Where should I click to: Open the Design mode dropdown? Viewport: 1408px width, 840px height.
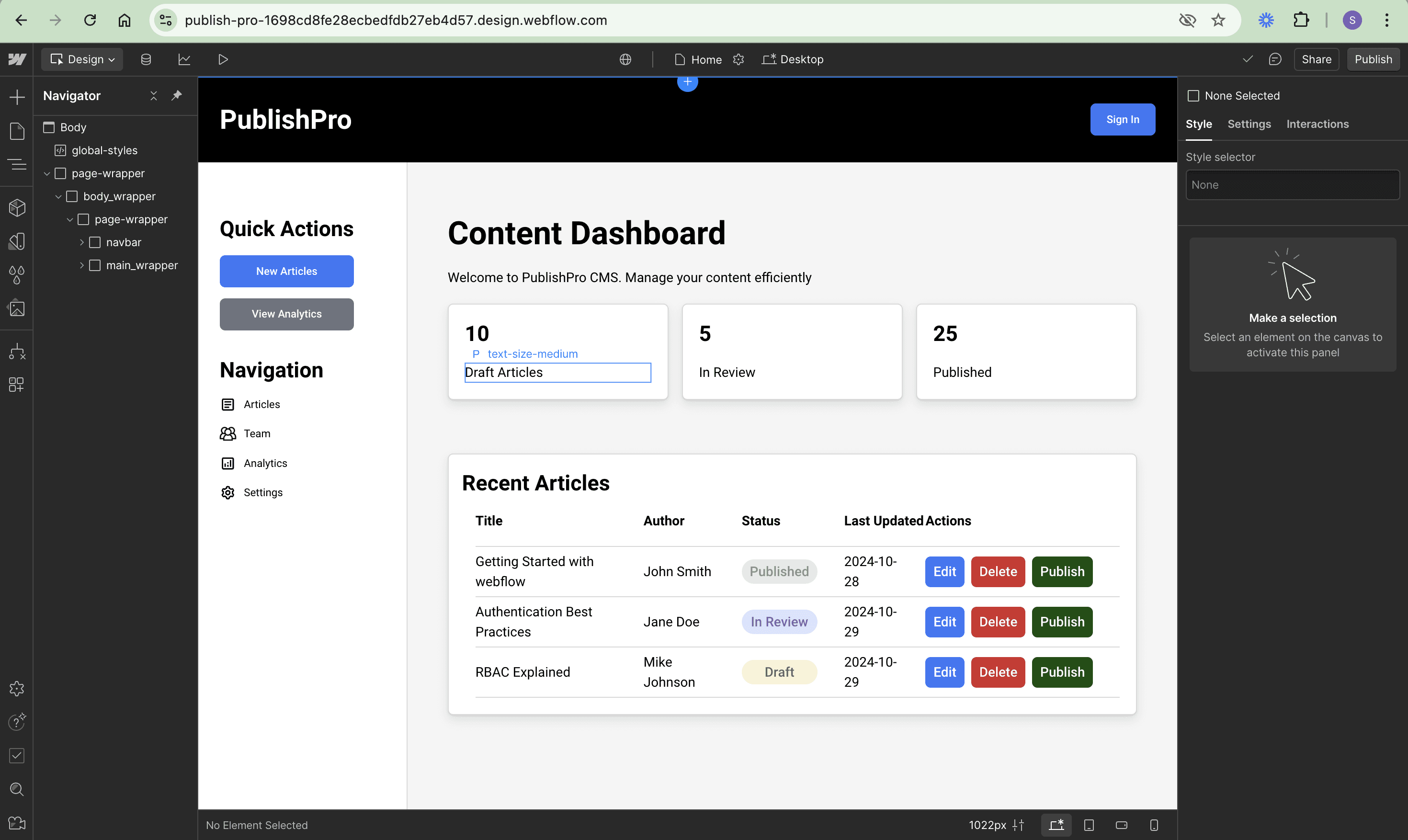click(83, 59)
